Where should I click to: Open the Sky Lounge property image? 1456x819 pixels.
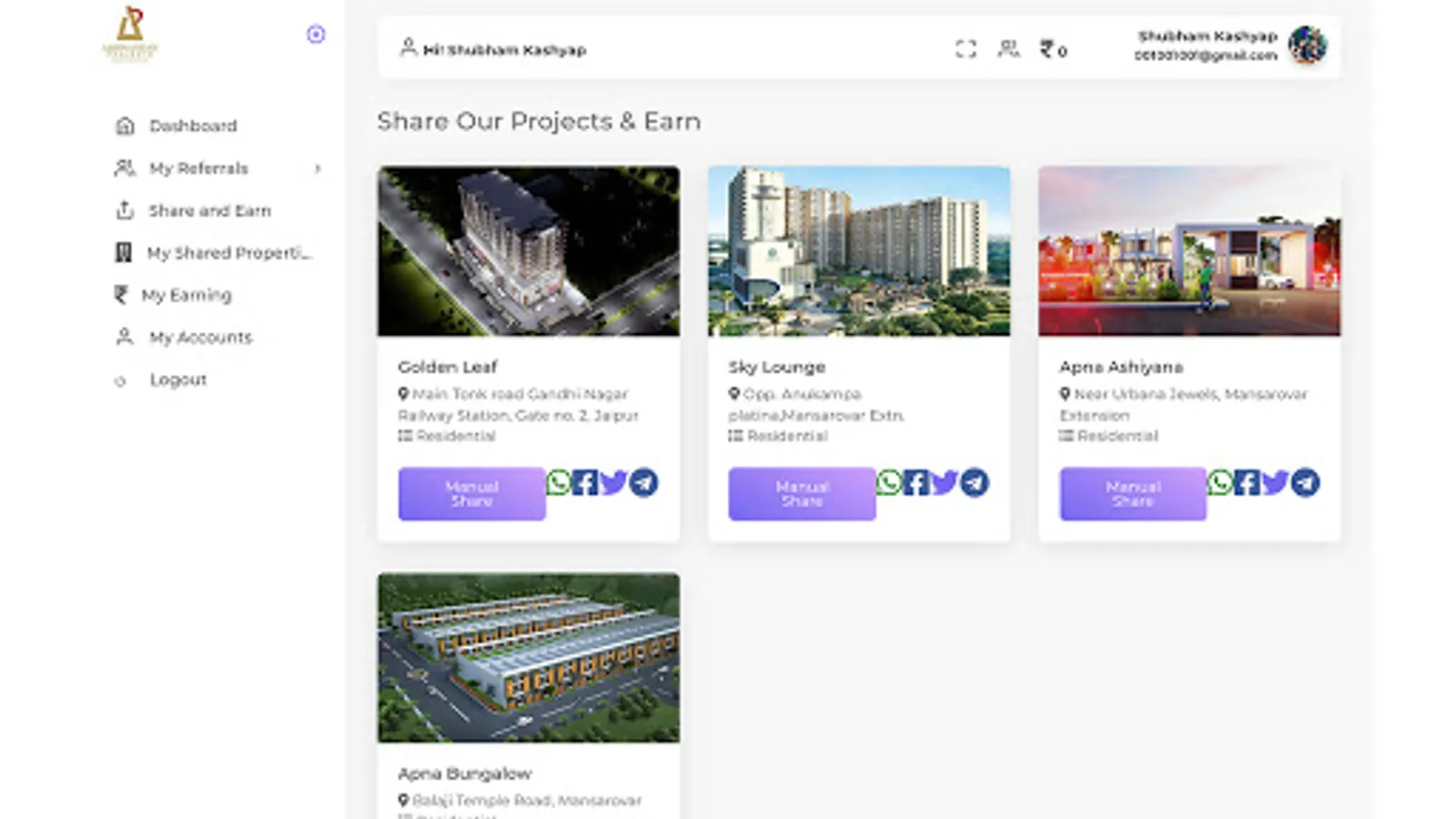coord(859,251)
